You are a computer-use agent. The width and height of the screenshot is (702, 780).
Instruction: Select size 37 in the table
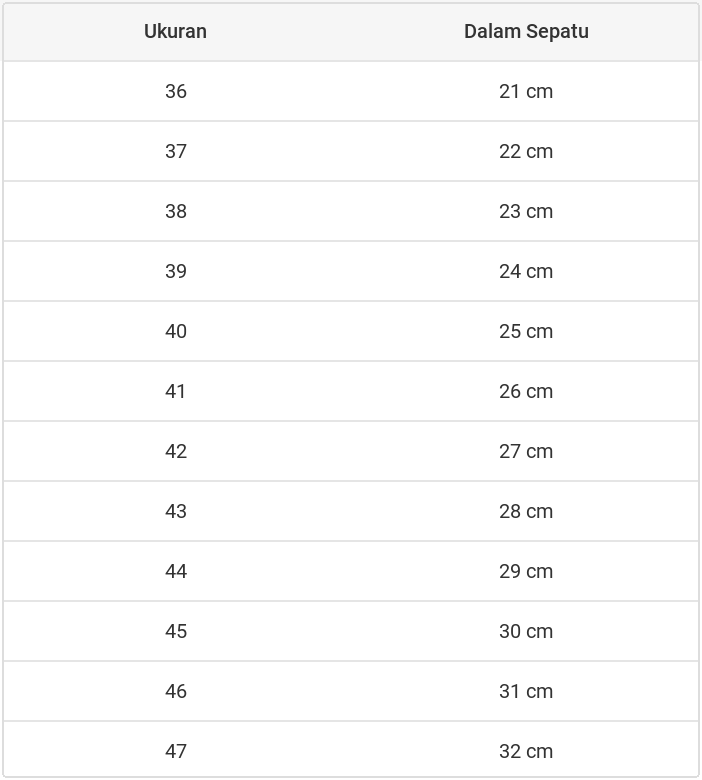coord(176,151)
